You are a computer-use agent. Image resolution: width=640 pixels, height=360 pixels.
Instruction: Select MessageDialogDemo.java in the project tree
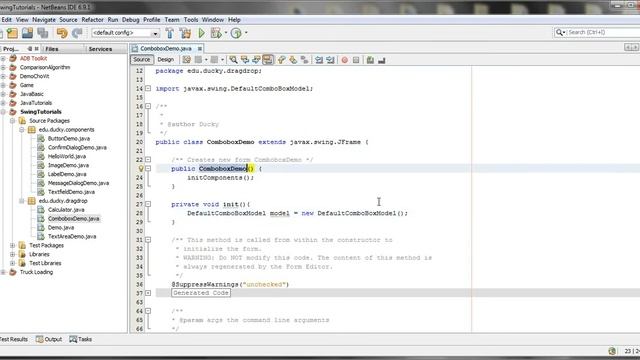(x=78, y=183)
